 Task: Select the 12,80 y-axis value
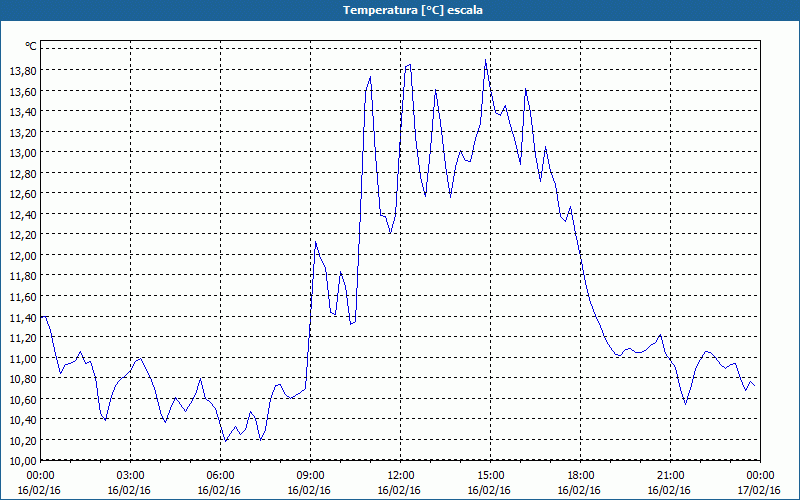click(22, 173)
